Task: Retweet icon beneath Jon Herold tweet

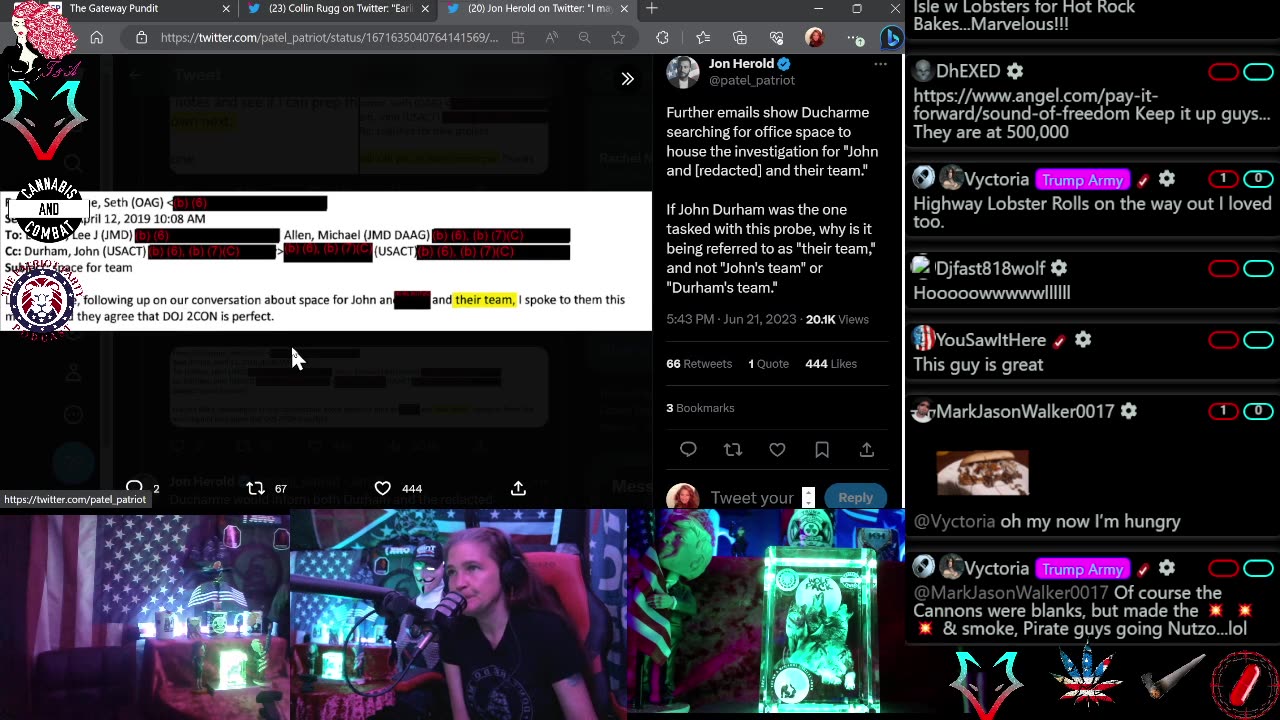Action: click(733, 450)
